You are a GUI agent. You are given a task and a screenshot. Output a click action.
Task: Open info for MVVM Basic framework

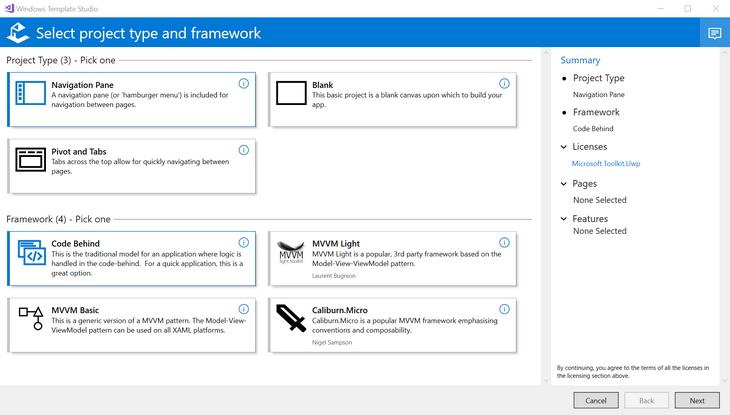pos(243,309)
